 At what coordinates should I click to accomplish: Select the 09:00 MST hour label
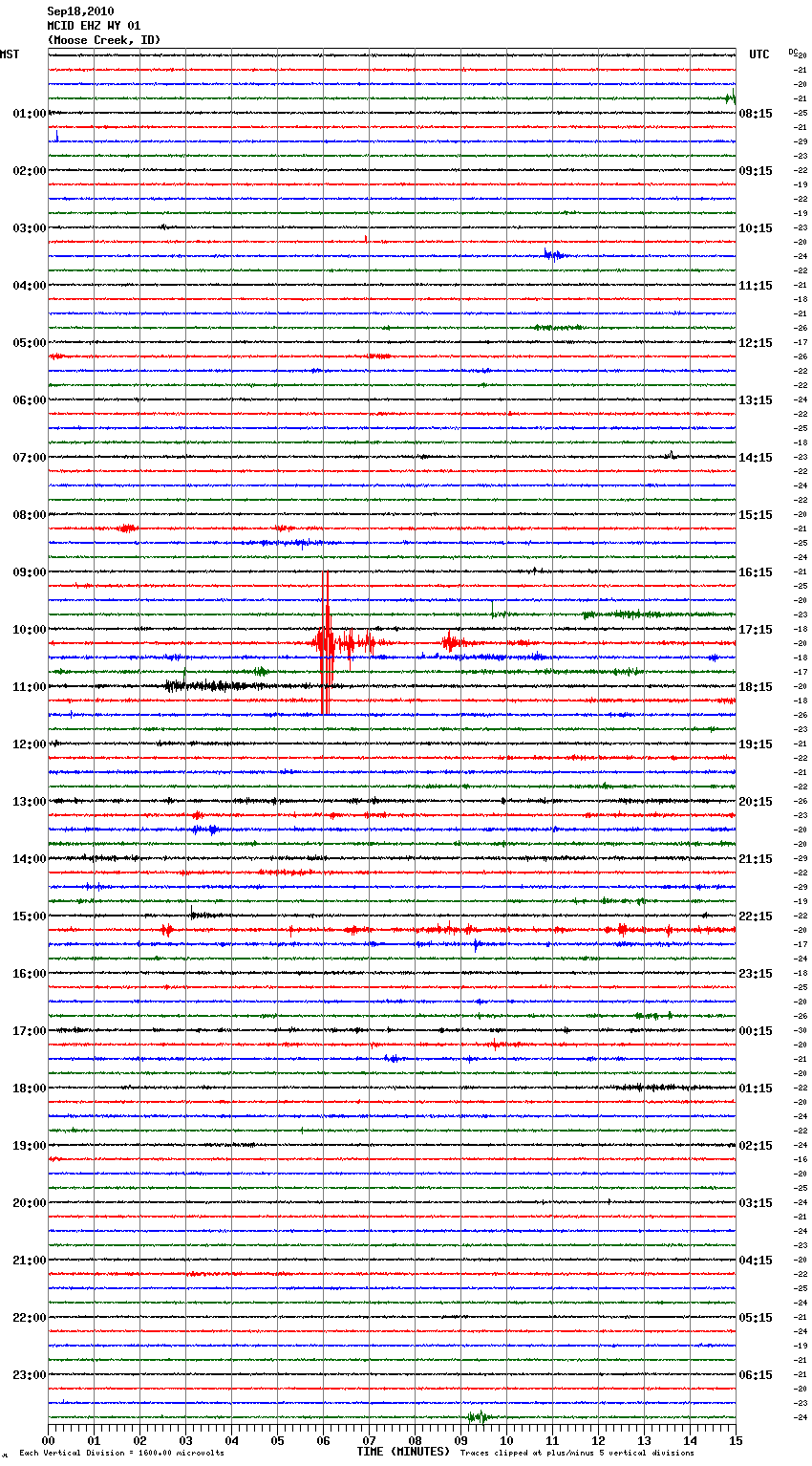point(29,572)
